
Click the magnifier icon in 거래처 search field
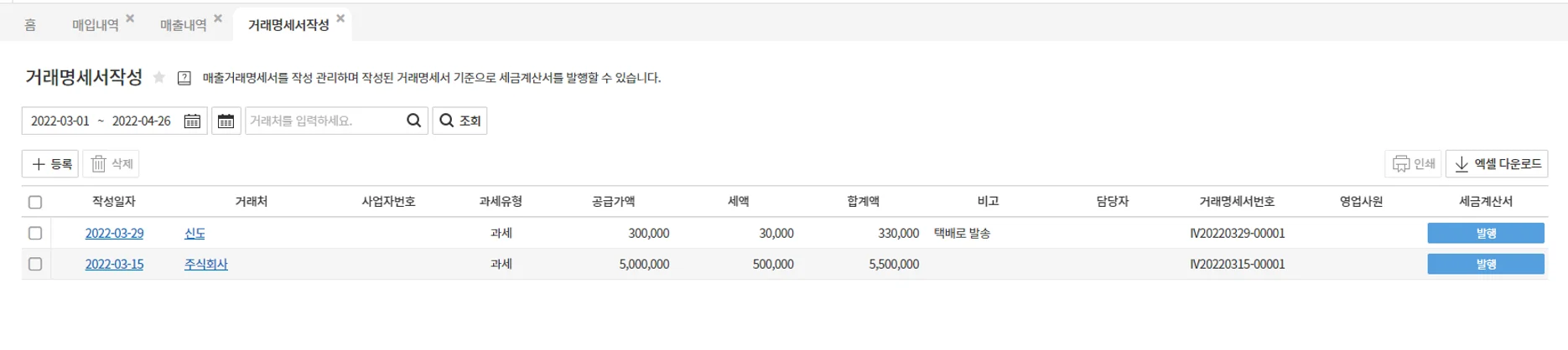(x=413, y=121)
